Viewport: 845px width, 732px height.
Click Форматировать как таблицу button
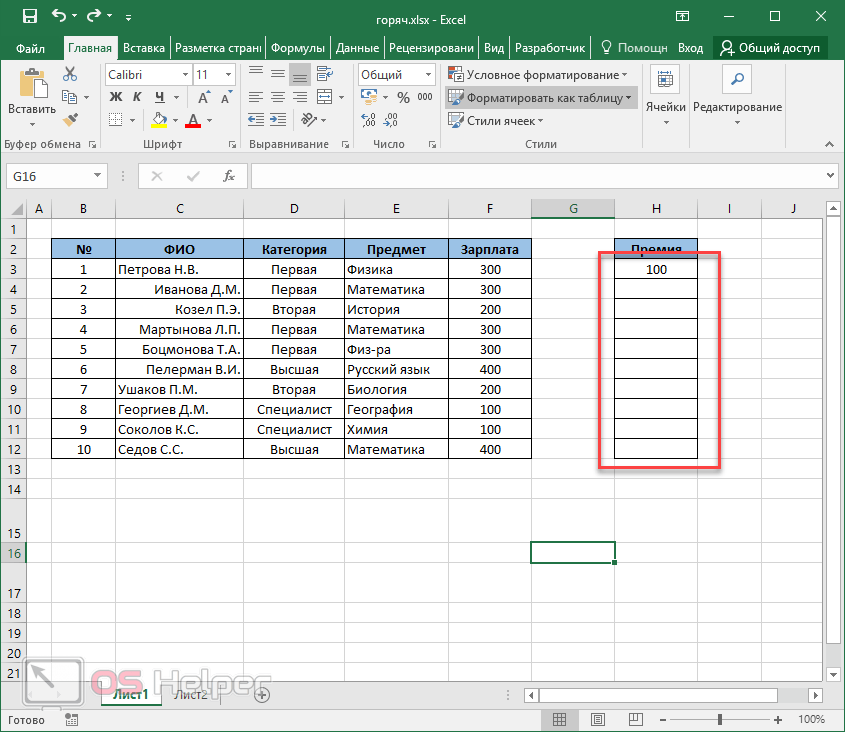tap(540, 97)
